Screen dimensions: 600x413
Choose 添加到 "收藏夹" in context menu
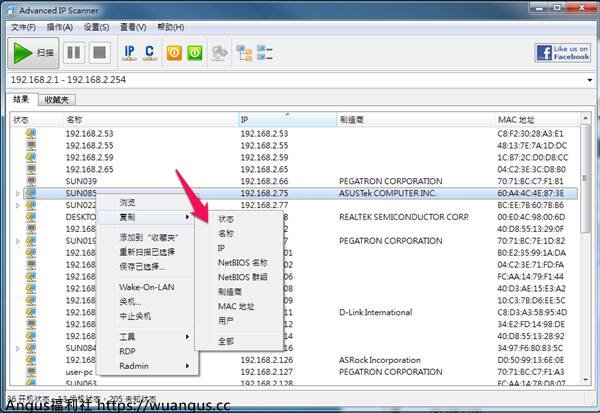coord(147,238)
